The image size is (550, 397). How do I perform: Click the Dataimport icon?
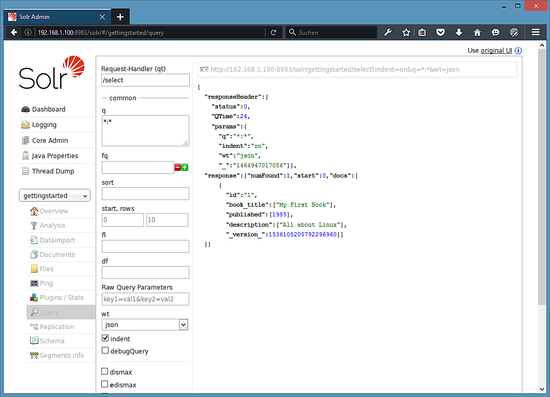coord(34,240)
